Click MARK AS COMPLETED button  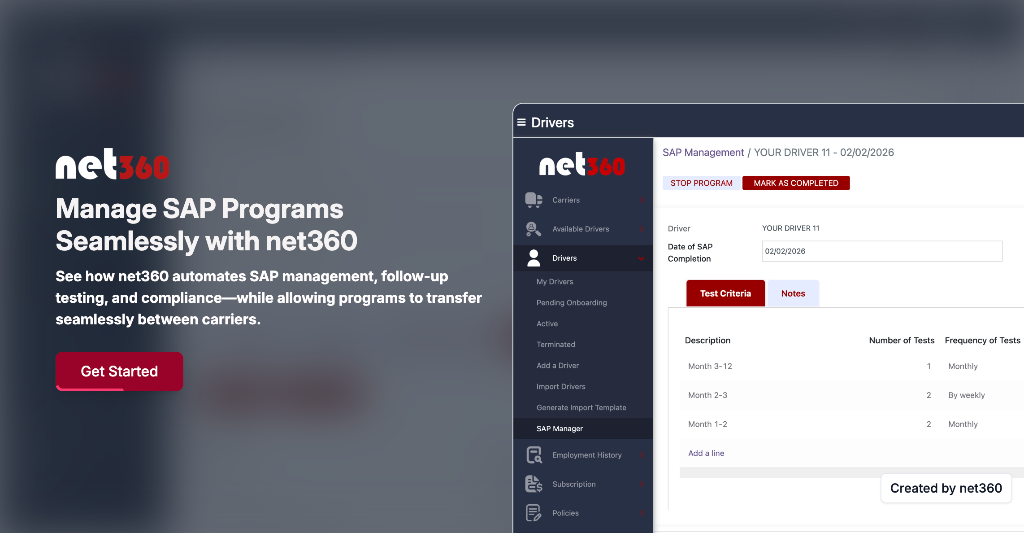[796, 183]
